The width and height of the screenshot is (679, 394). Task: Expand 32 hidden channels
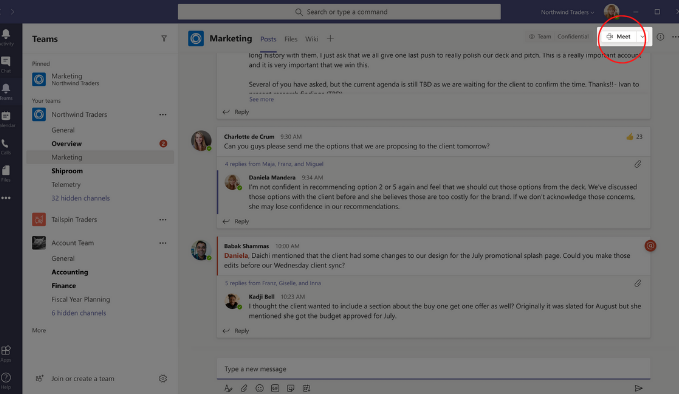[81, 198]
